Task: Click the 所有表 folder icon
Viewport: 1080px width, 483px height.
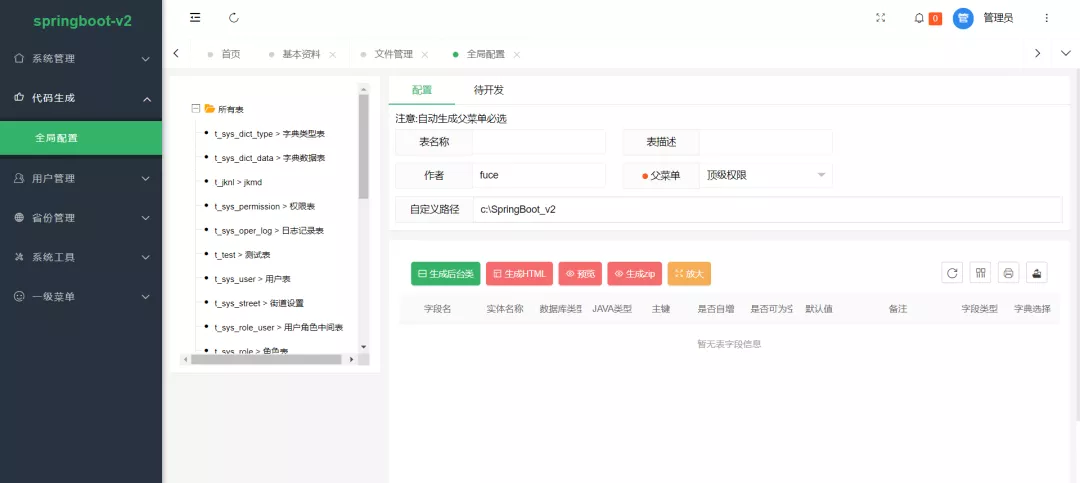Action: [209, 109]
